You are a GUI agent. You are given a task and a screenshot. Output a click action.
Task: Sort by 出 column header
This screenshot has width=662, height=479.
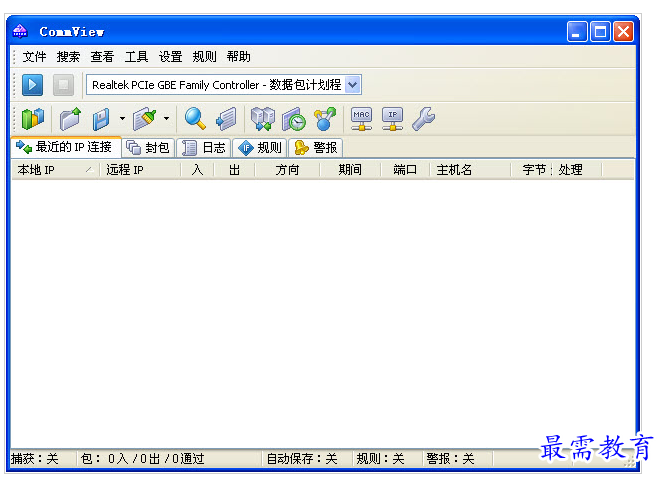pyautogui.click(x=234, y=170)
